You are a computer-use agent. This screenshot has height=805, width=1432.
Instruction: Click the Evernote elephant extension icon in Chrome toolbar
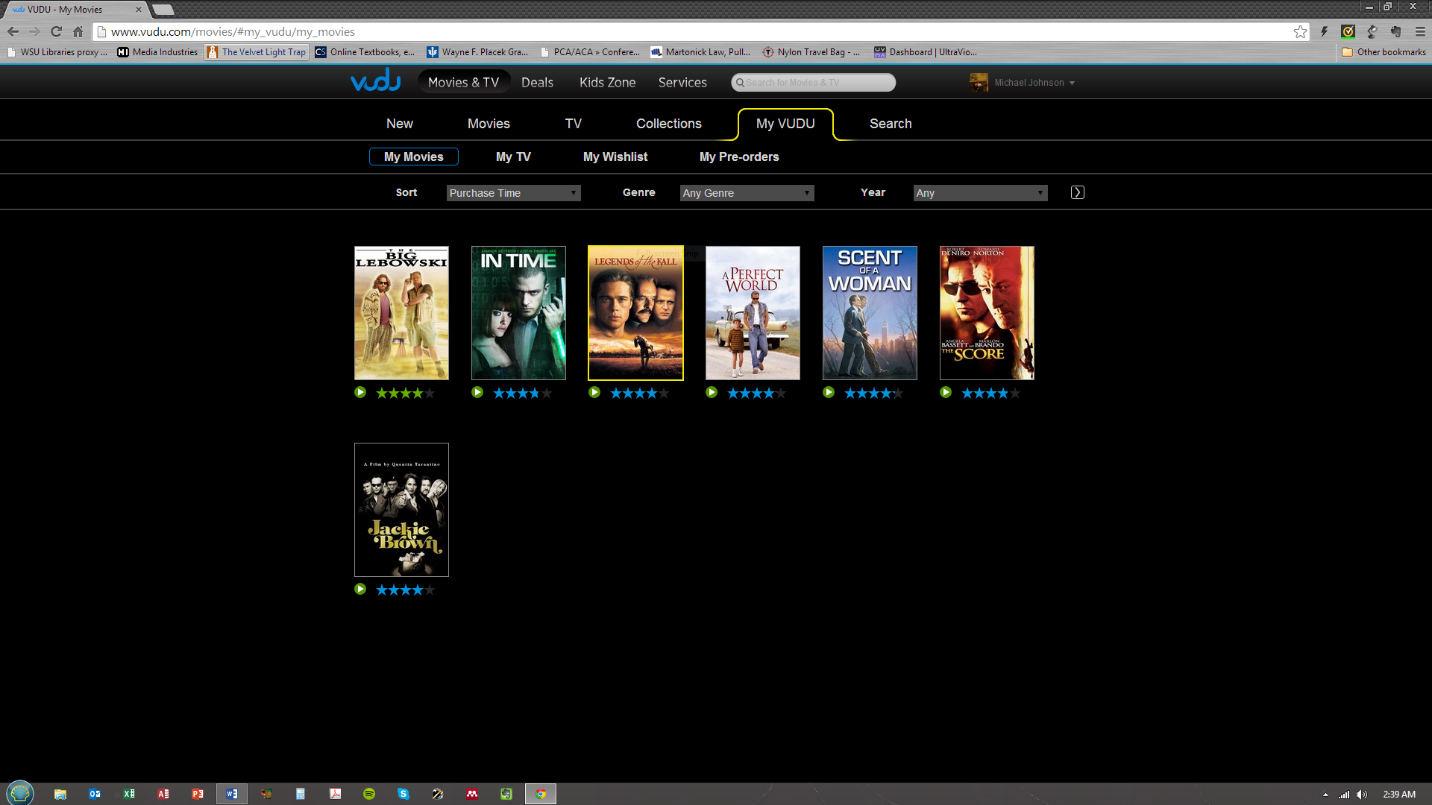click(x=1396, y=32)
